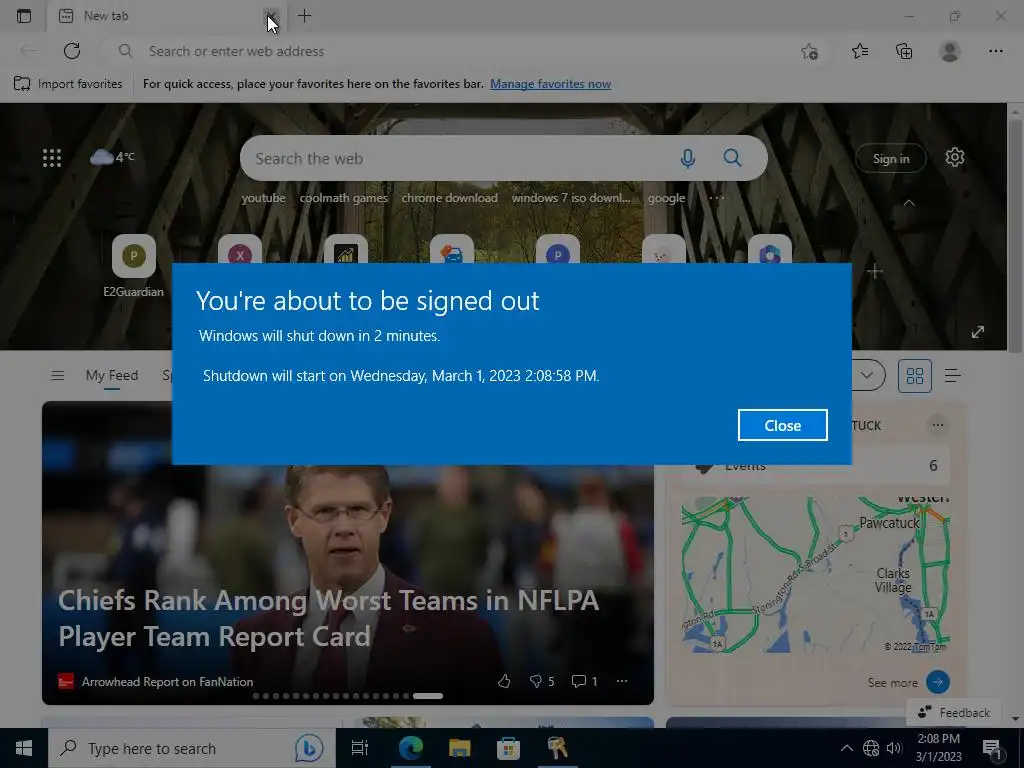Viewport: 1024px width, 768px height.
Task: Open the notification center
Action: point(993,748)
